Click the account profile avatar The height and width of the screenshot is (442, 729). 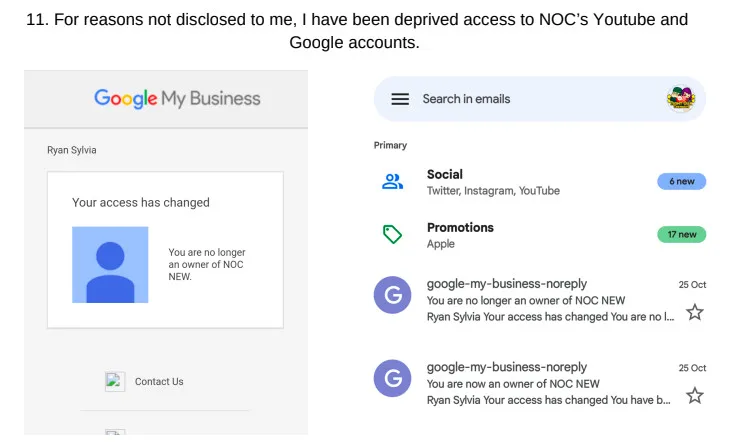point(682,99)
